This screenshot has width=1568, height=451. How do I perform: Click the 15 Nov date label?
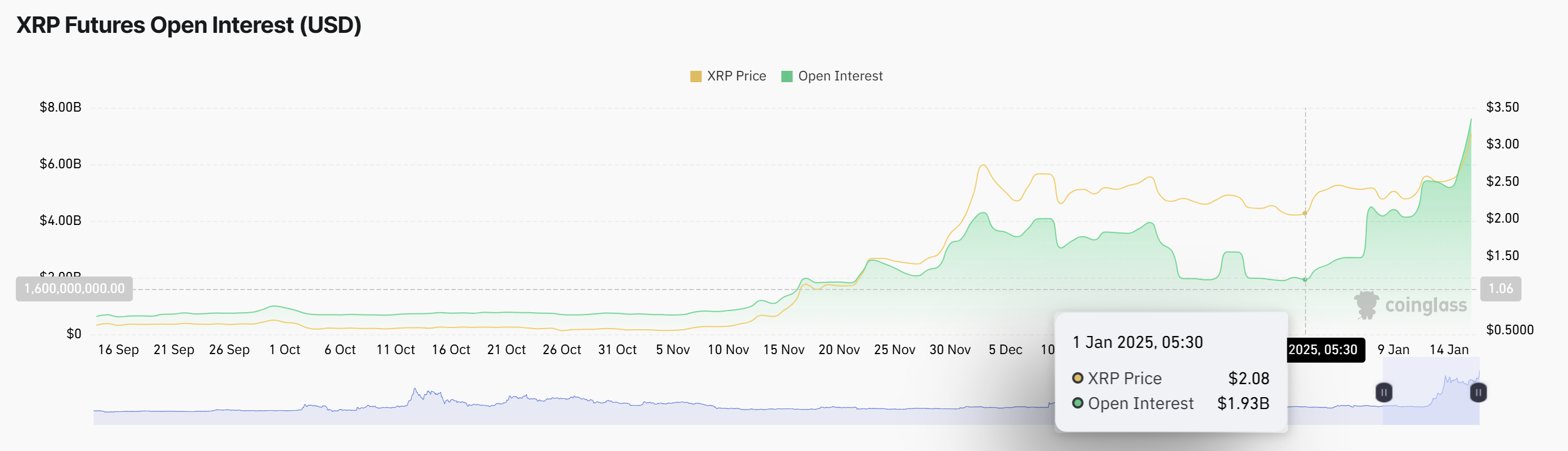tap(784, 350)
